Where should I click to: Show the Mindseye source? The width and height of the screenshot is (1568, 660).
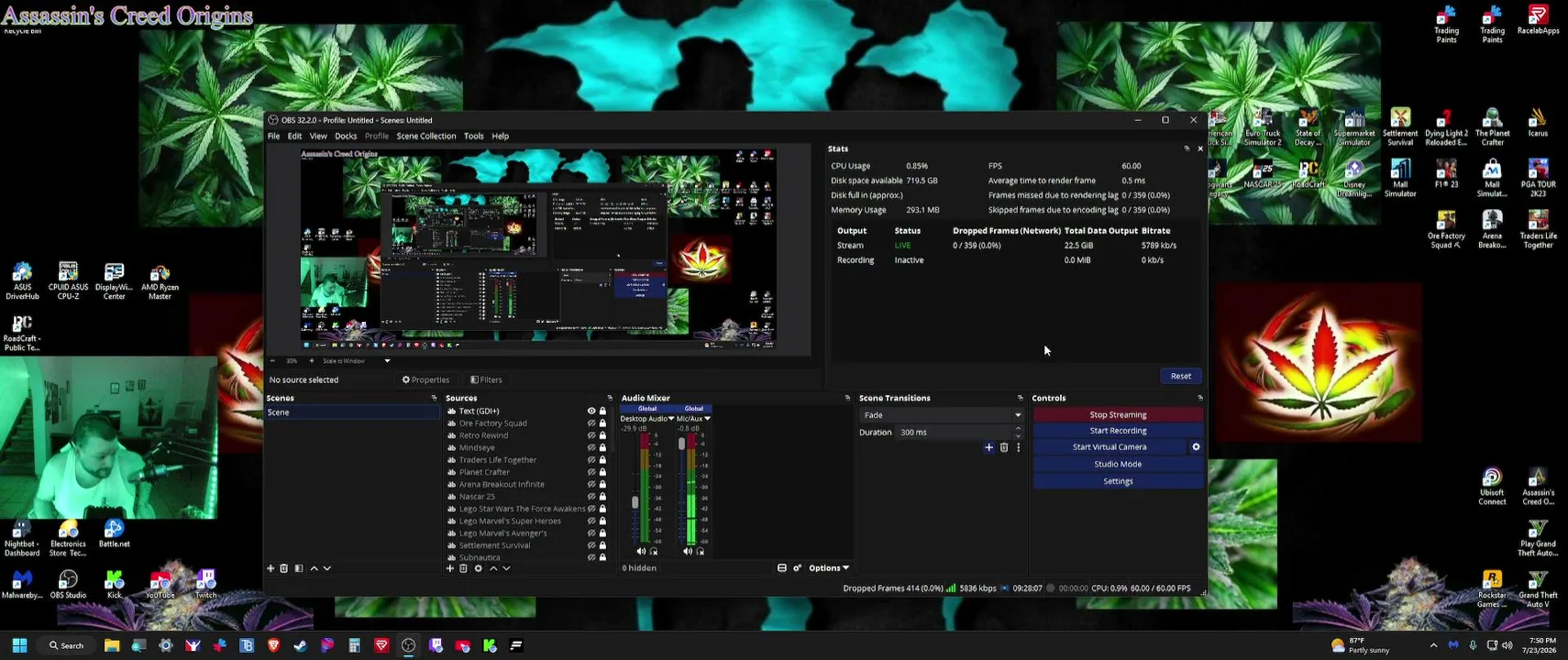[x=591, y=447]
